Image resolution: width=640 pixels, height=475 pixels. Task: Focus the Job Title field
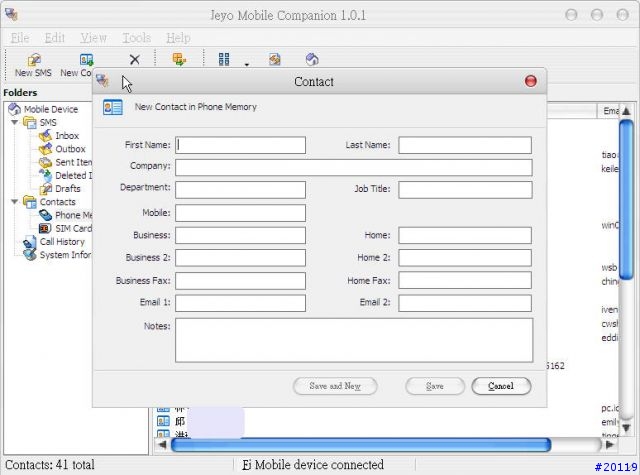point(465,190)
